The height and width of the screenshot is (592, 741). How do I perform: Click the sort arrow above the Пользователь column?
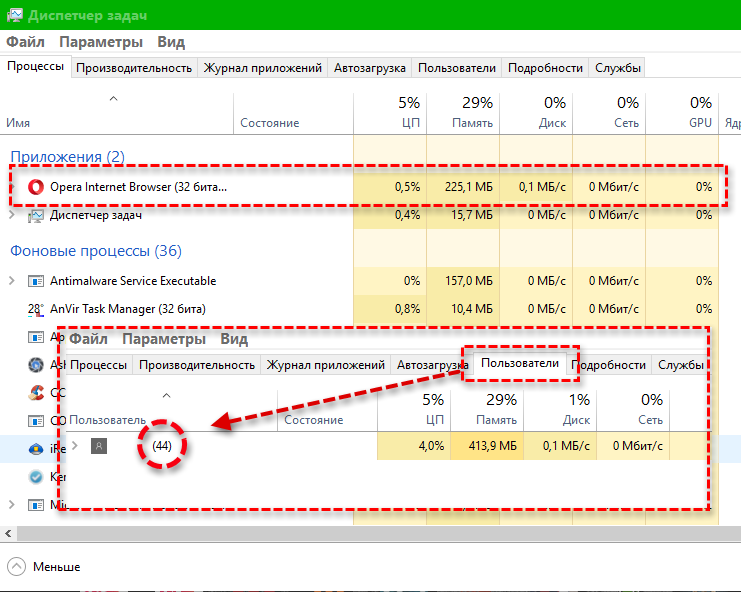point(166,395)
